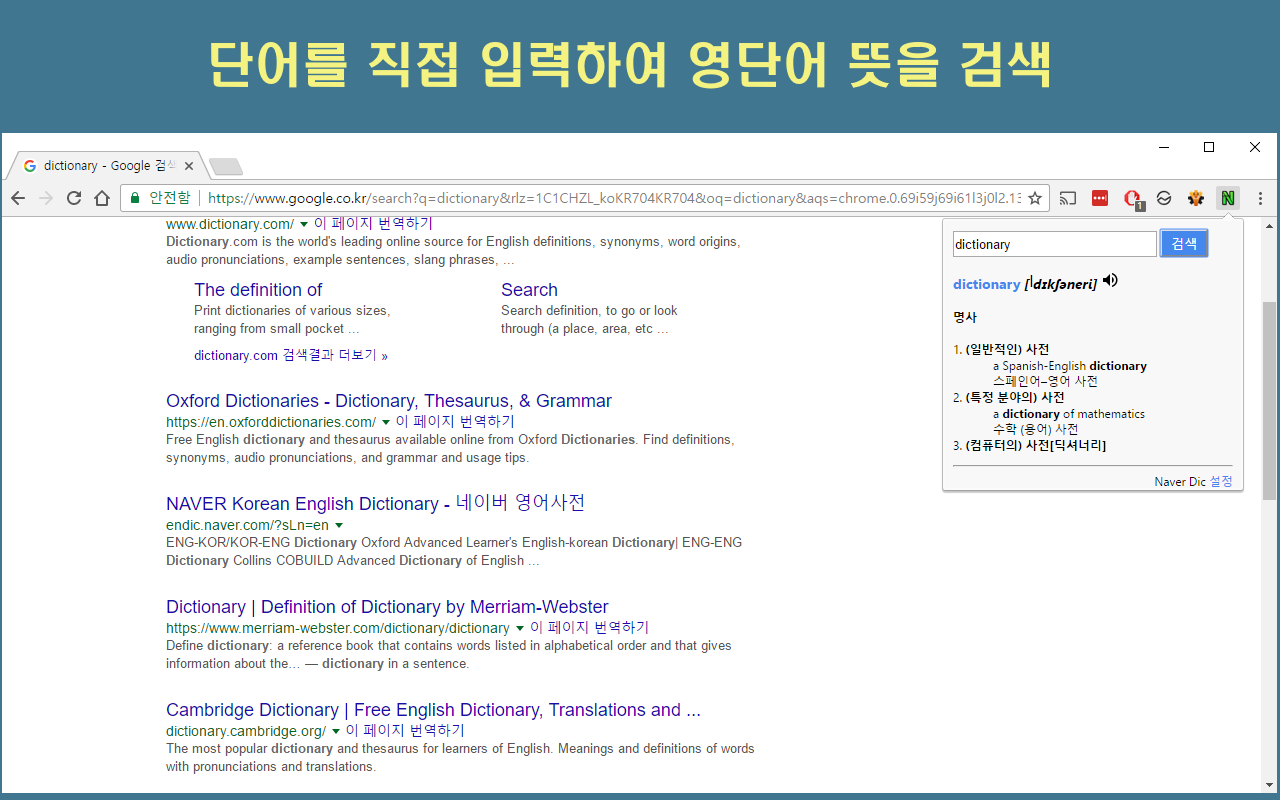Close the dictionary Google search tab
The image size is (1280, 800).
pos(189,166)
